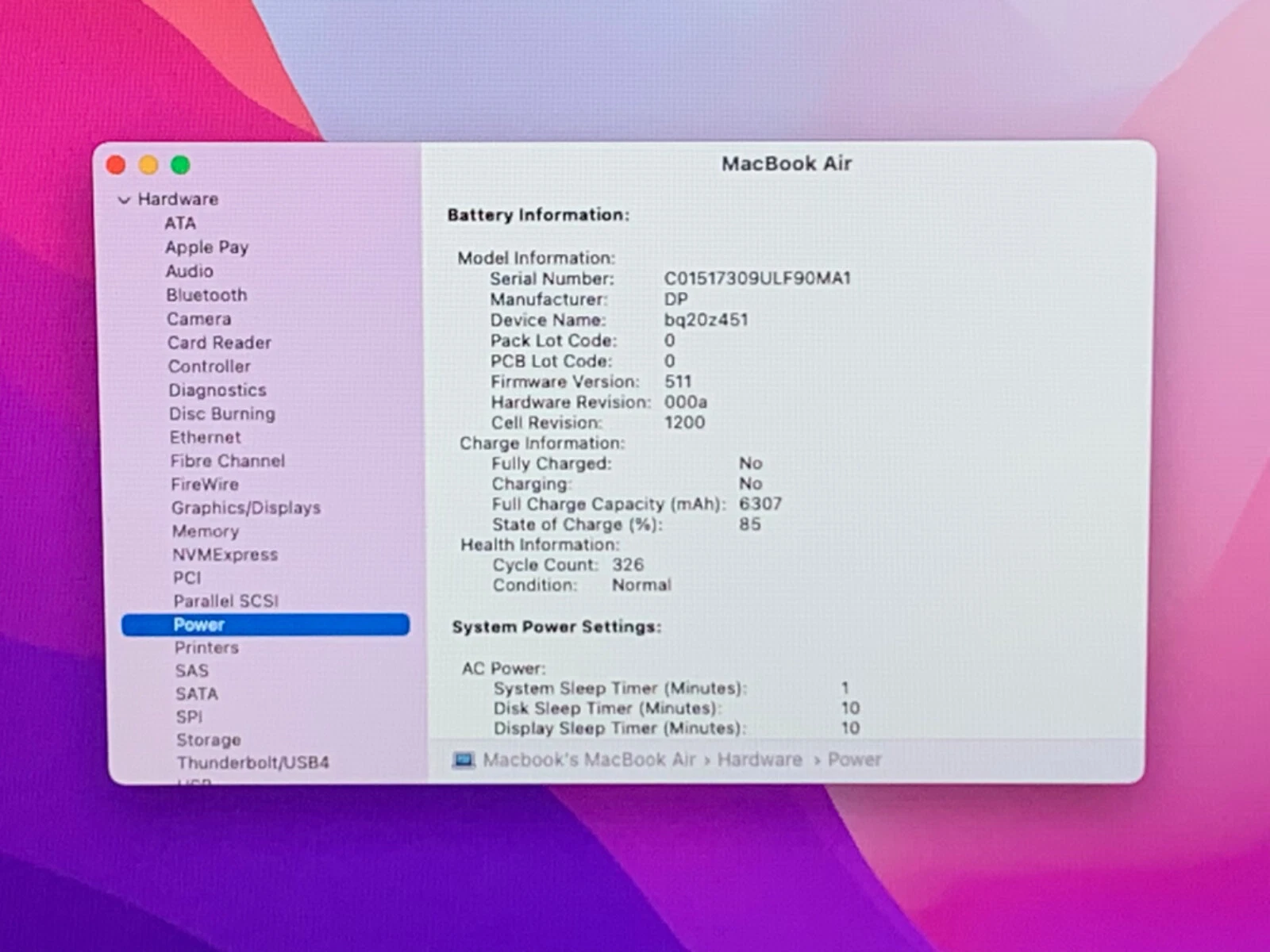Open Printers section
The width and height of the screenshot is (1270, 952).
206,647
